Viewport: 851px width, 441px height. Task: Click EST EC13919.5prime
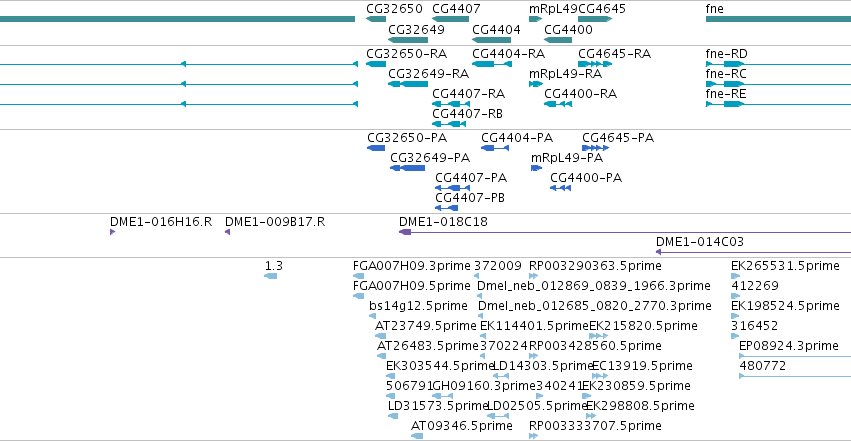click(642, 366)
